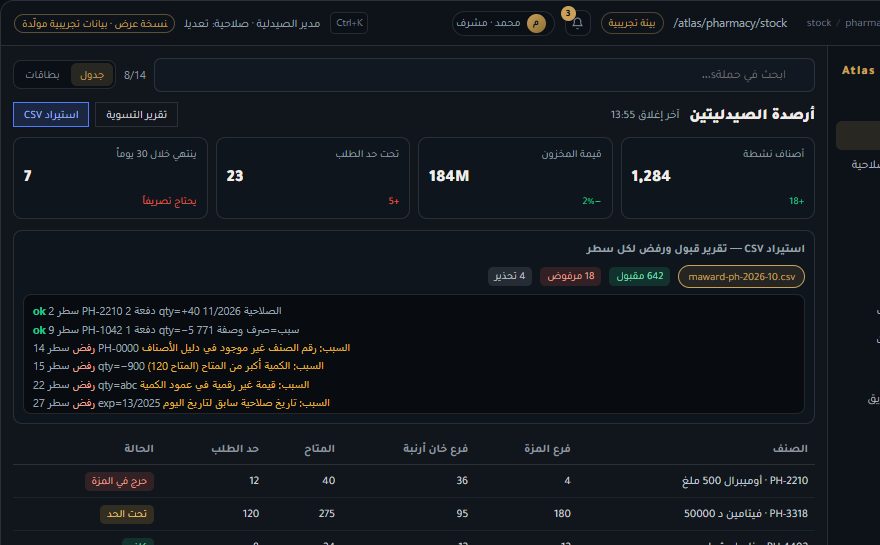The height and width of the screenshot is (545, 880).
Task: Sort by فرع خان أرنبة column header
Action: pos(435,448)
